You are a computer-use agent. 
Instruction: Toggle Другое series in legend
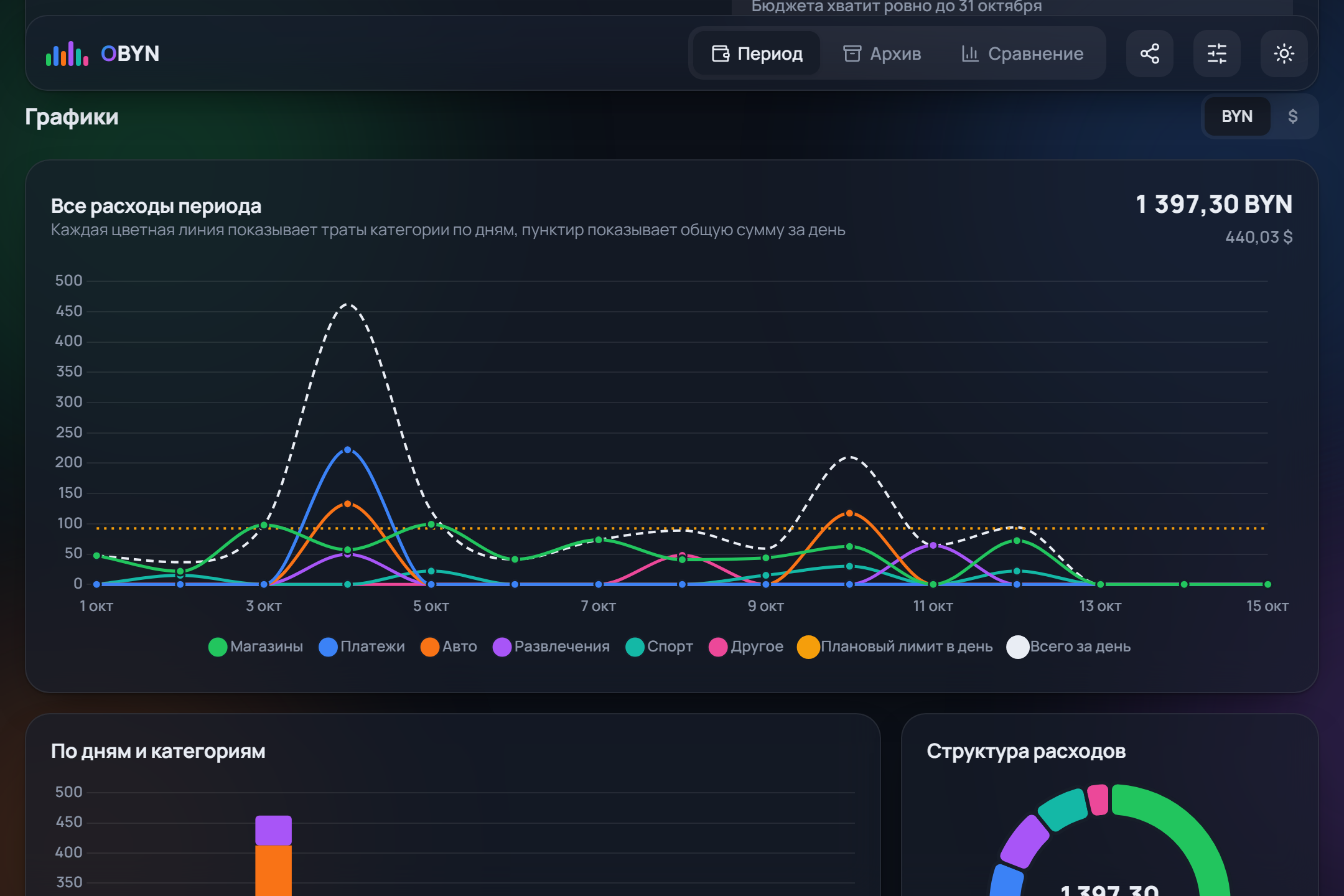745,646
